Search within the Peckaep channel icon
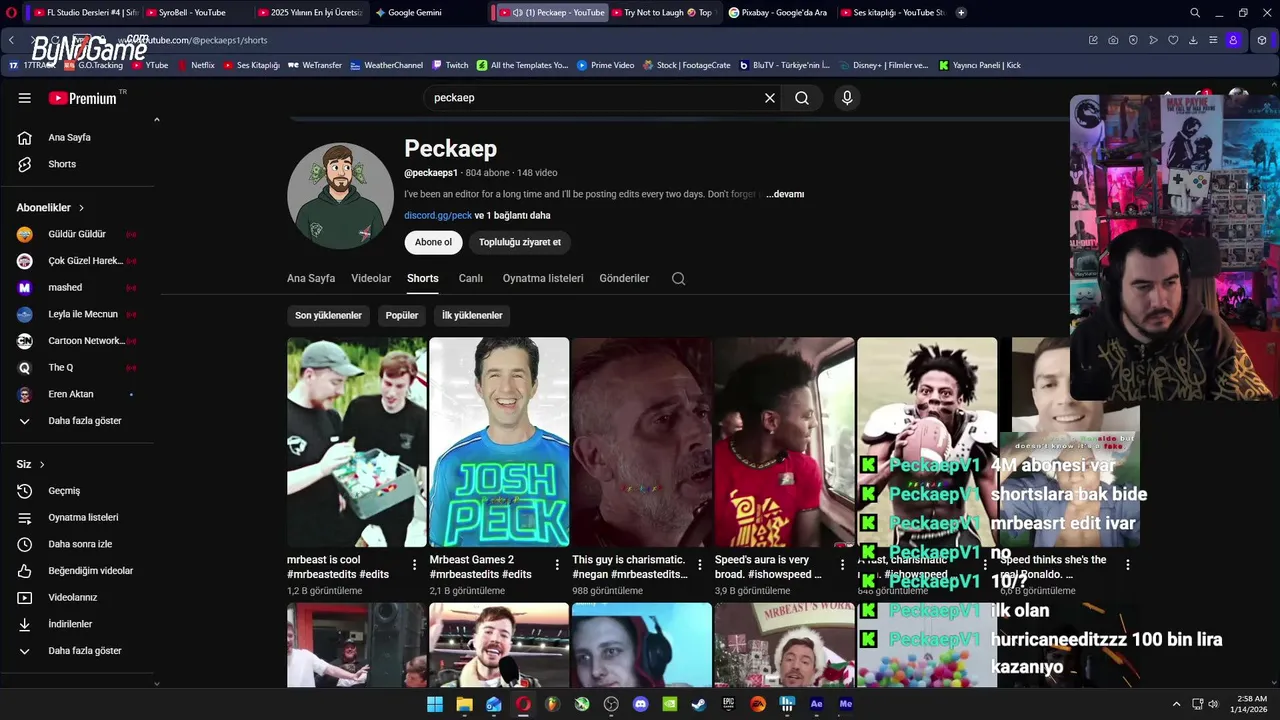Screen dimensions: 1280x720 [679, 279]
